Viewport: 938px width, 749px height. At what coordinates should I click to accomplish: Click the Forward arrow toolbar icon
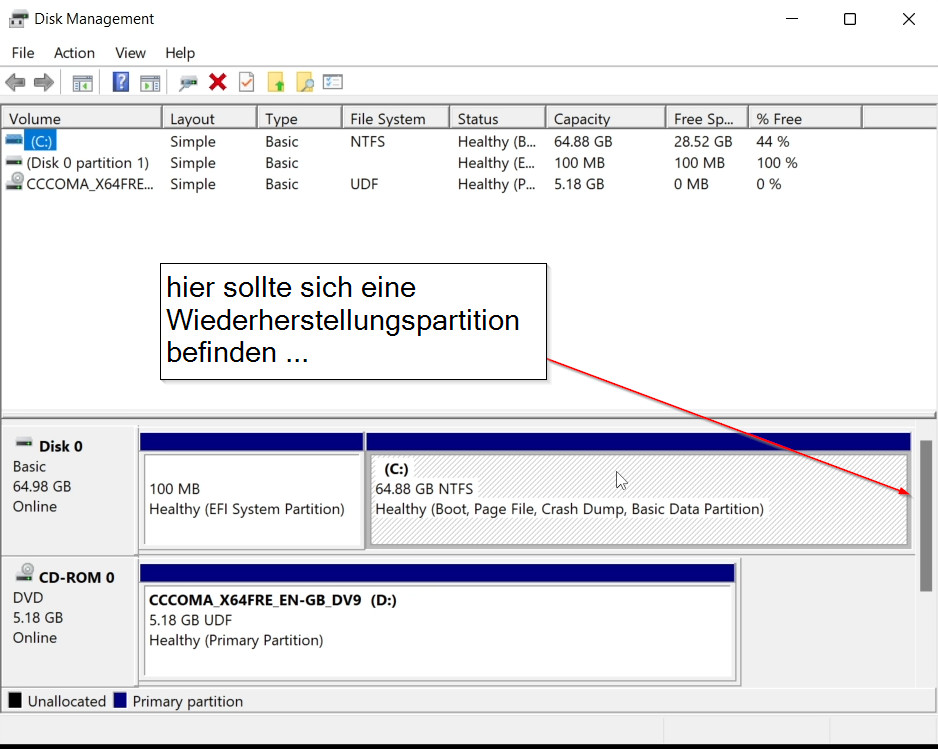pos(43,83)
